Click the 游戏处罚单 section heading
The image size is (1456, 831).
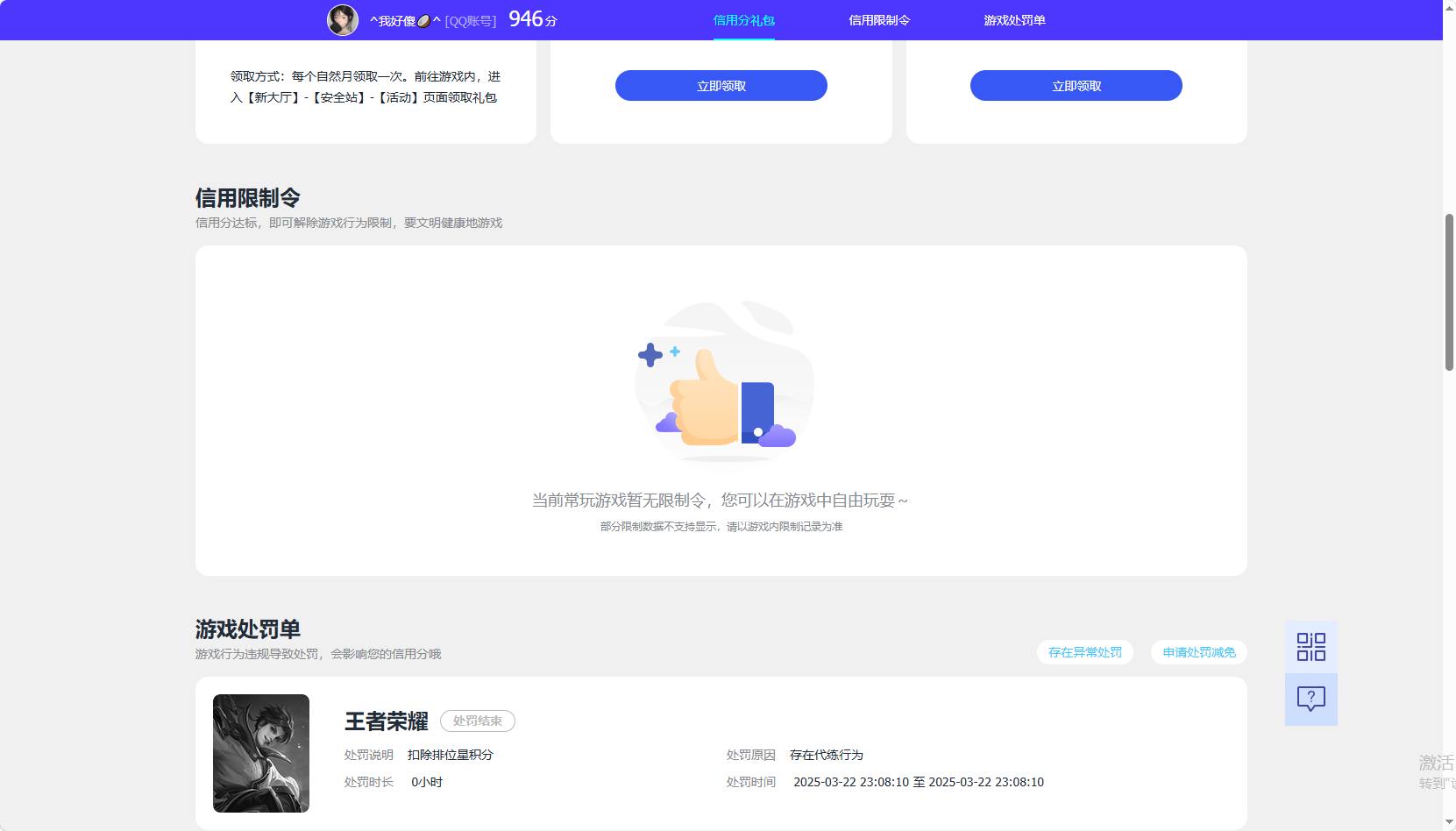pyautogui.click(x=248, y=629)
